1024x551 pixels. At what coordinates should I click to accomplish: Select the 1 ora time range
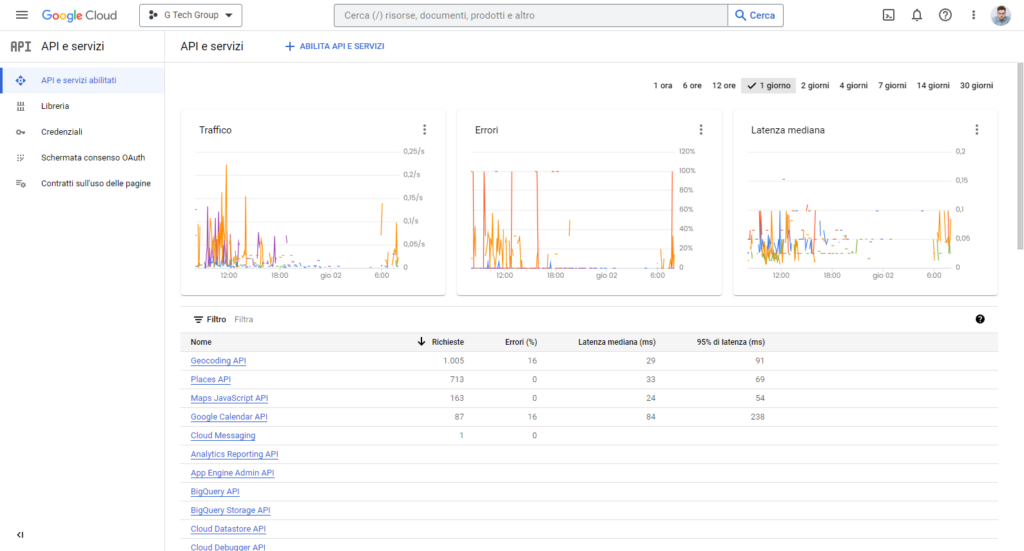[662, 86]
